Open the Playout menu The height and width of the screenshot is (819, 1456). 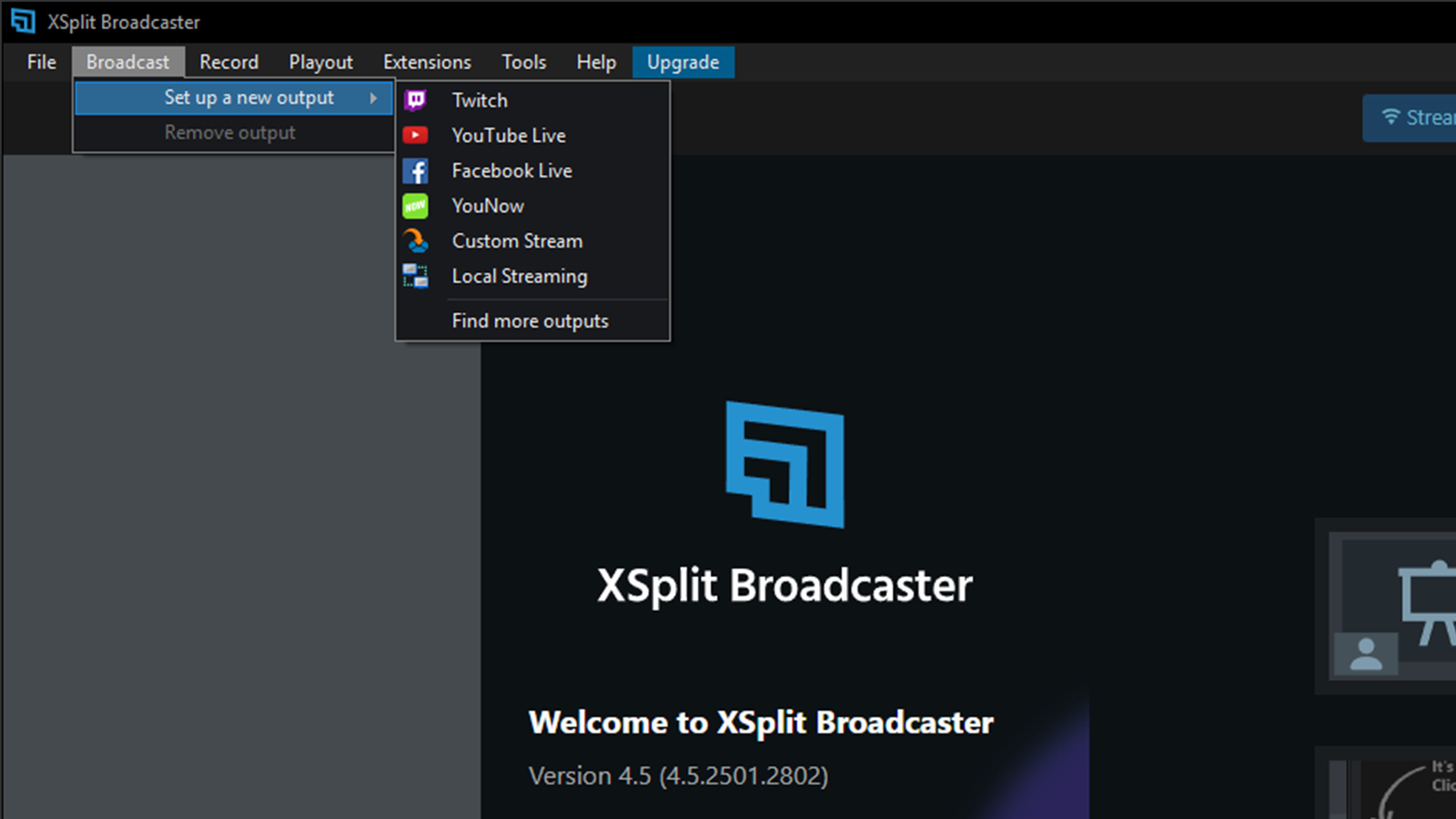coord(320,62)
